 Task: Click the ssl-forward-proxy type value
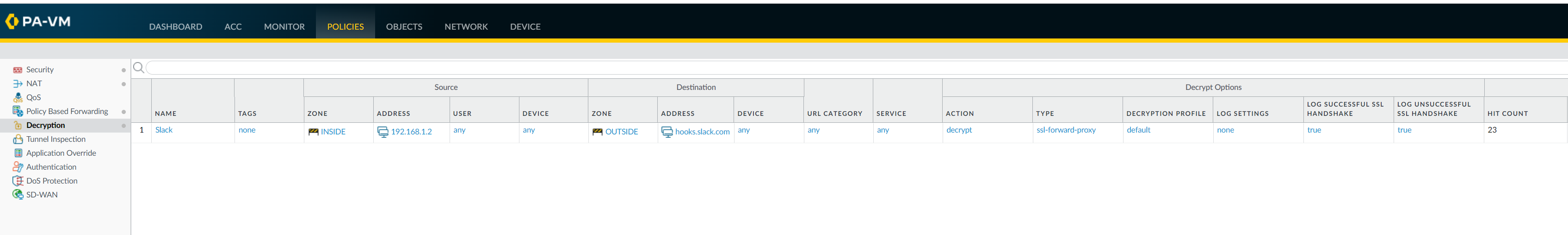coord(1066,130)
